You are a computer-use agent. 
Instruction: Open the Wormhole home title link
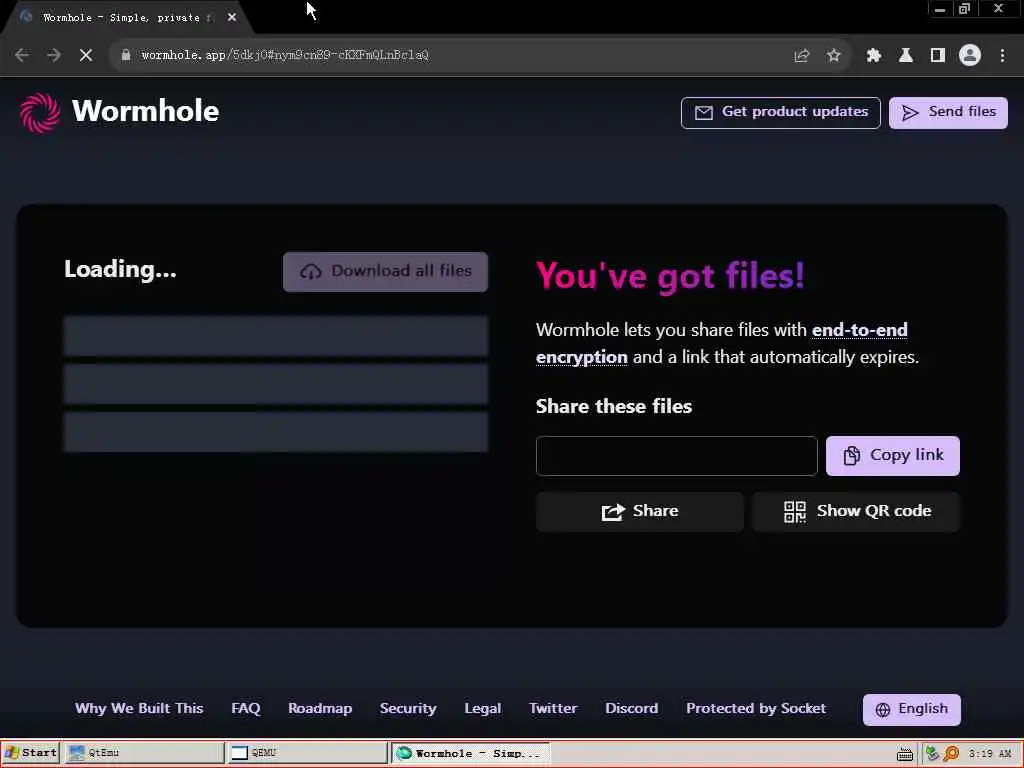(x=145, y=111)
